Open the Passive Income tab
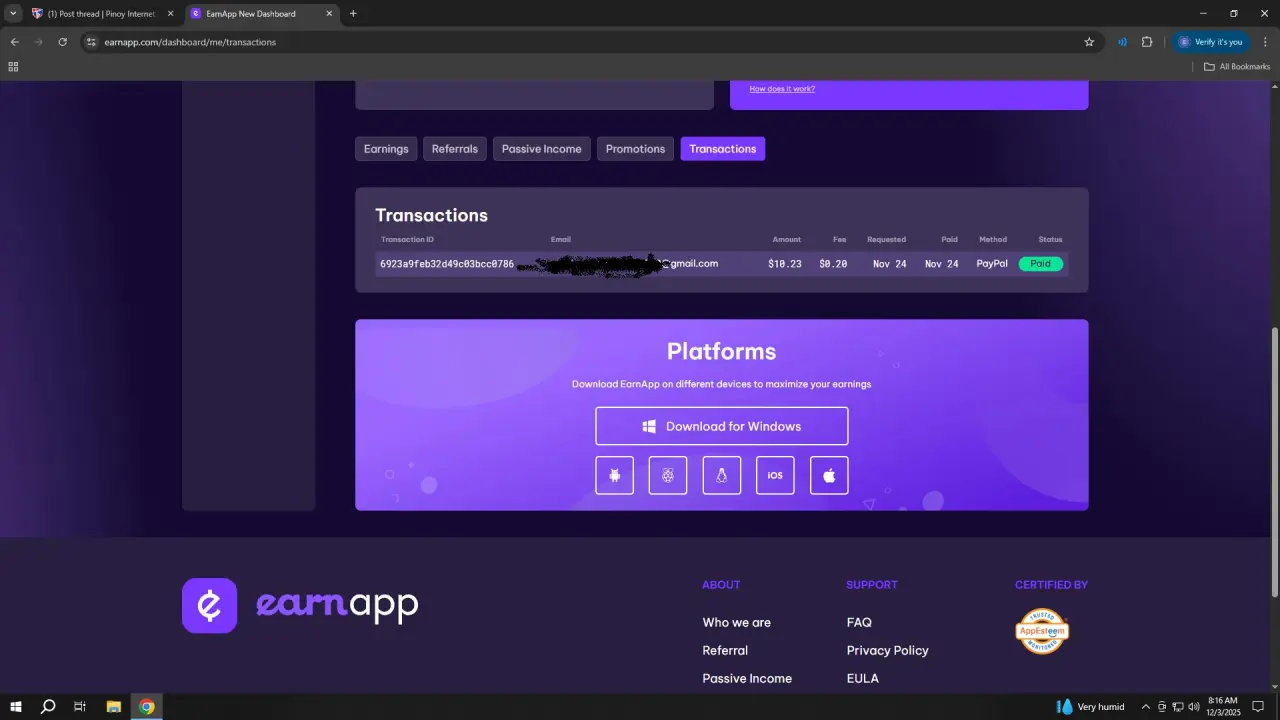Viewport: 1280px width, 720px height. click(541, 149)
